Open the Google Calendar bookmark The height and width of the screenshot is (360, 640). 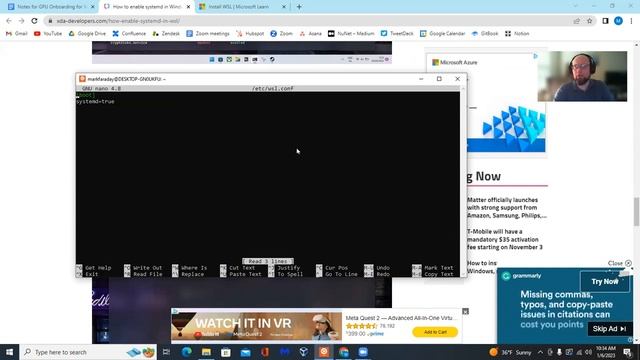(442, 33)
